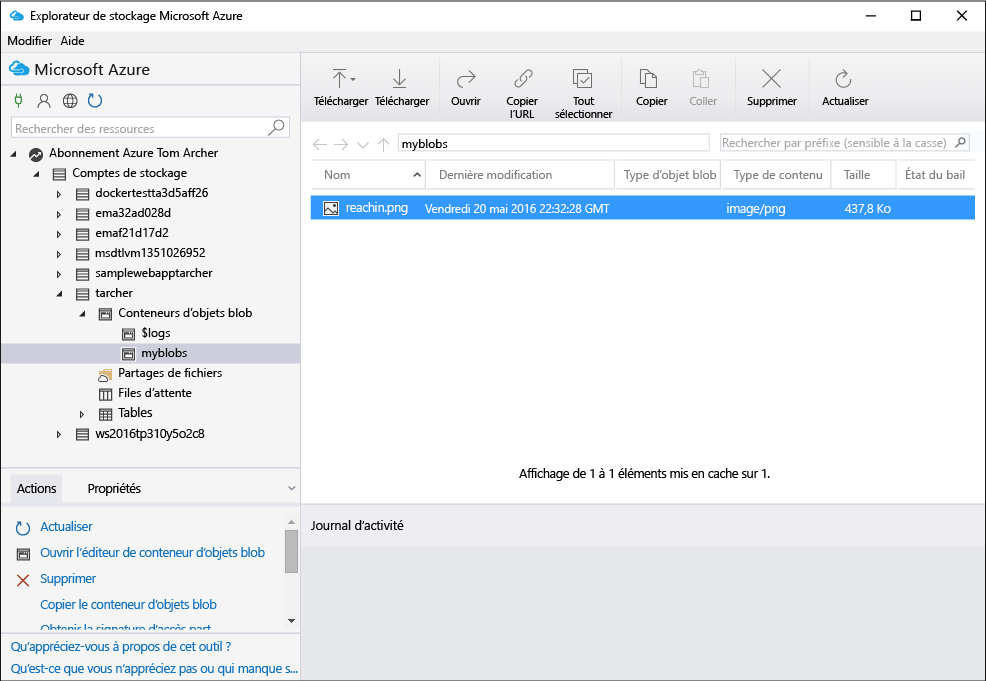Click the Files d'attente queue icon

coord(106,394)
